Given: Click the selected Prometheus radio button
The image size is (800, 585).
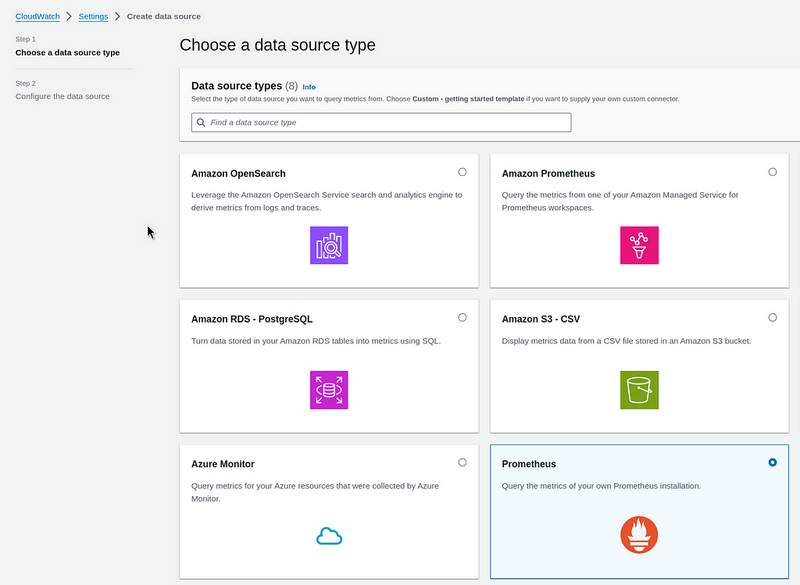Looking at the screenshot, I should pyautogui.click(x=772, y=462).
